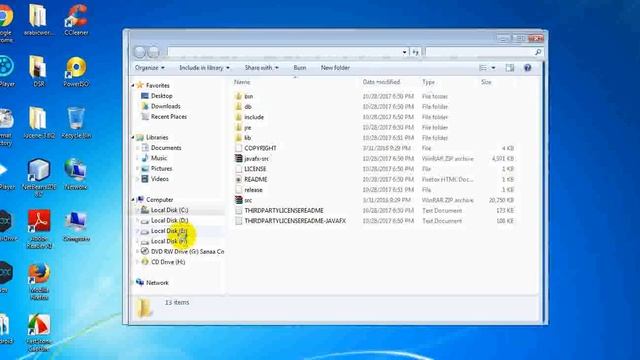This screenshot has width=640, height=360.
Task: Select THIRDPARTYLICENSEREADME-JAVAFX file name
Action: pyautogui.click(x=295, y=221)
